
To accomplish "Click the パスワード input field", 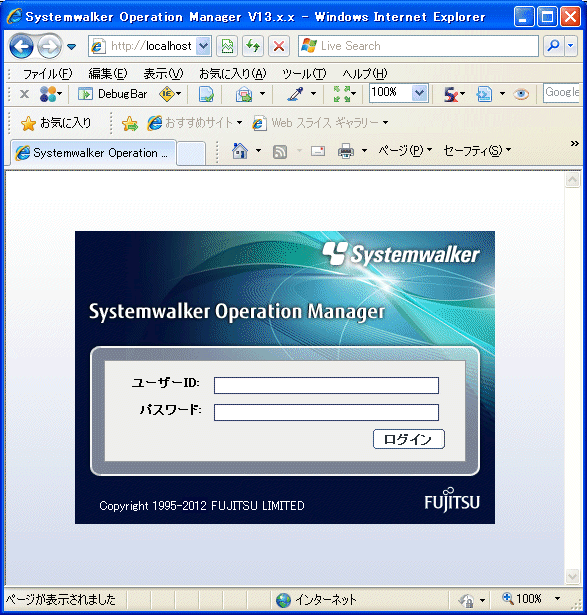I will pos(326,412).
